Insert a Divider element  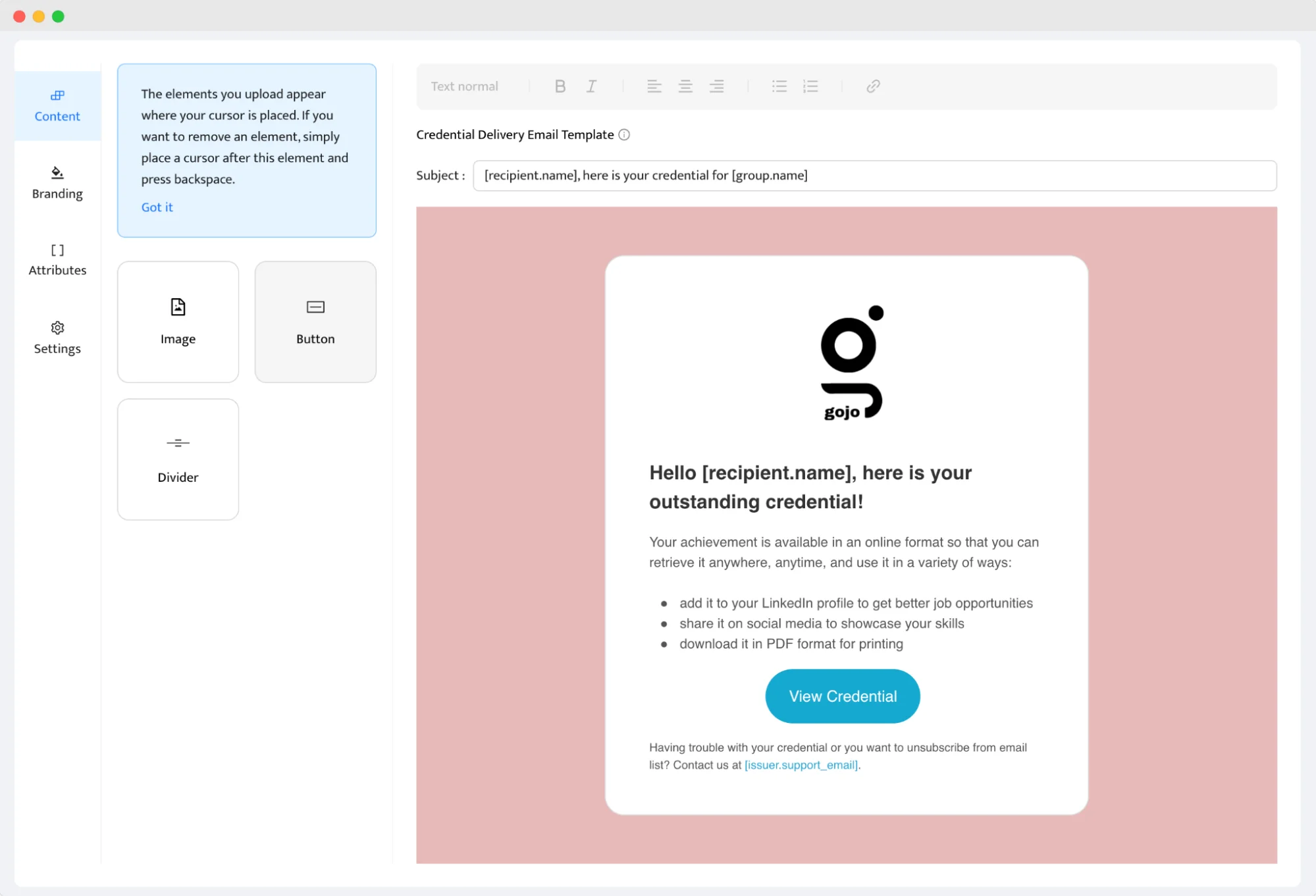pos(178,460)
